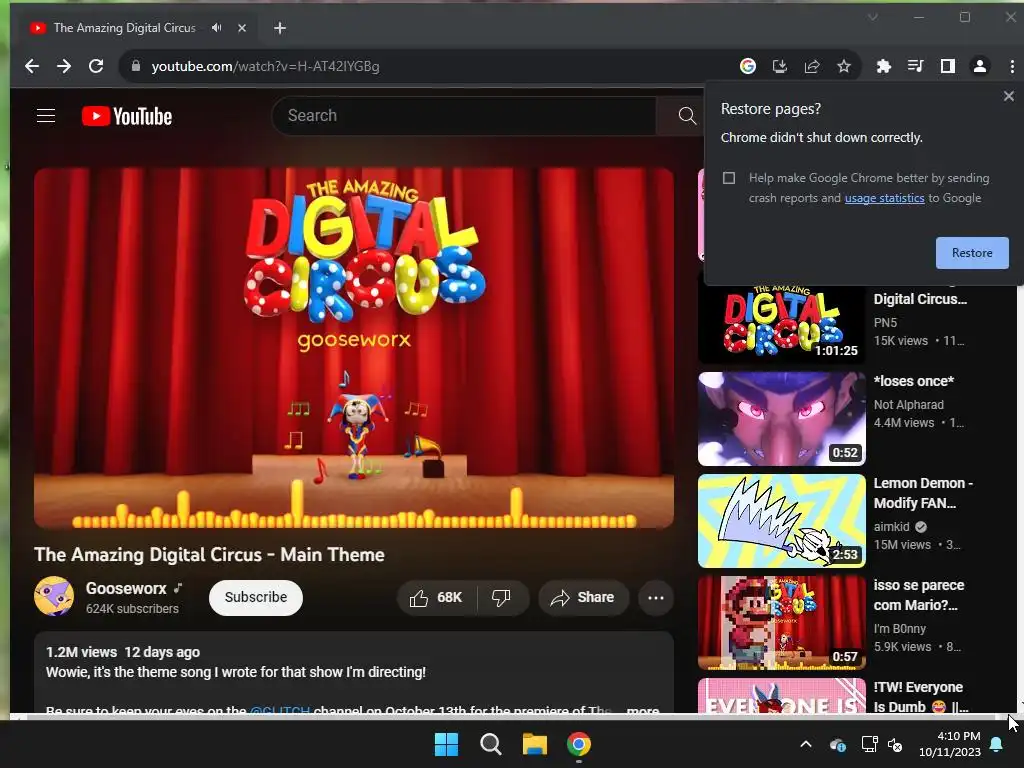Image resolution: width=1024 pixels, height=768 pixels.
Task: Close The Amazing Digital Circus tab
Action: (x=242, y=28)
